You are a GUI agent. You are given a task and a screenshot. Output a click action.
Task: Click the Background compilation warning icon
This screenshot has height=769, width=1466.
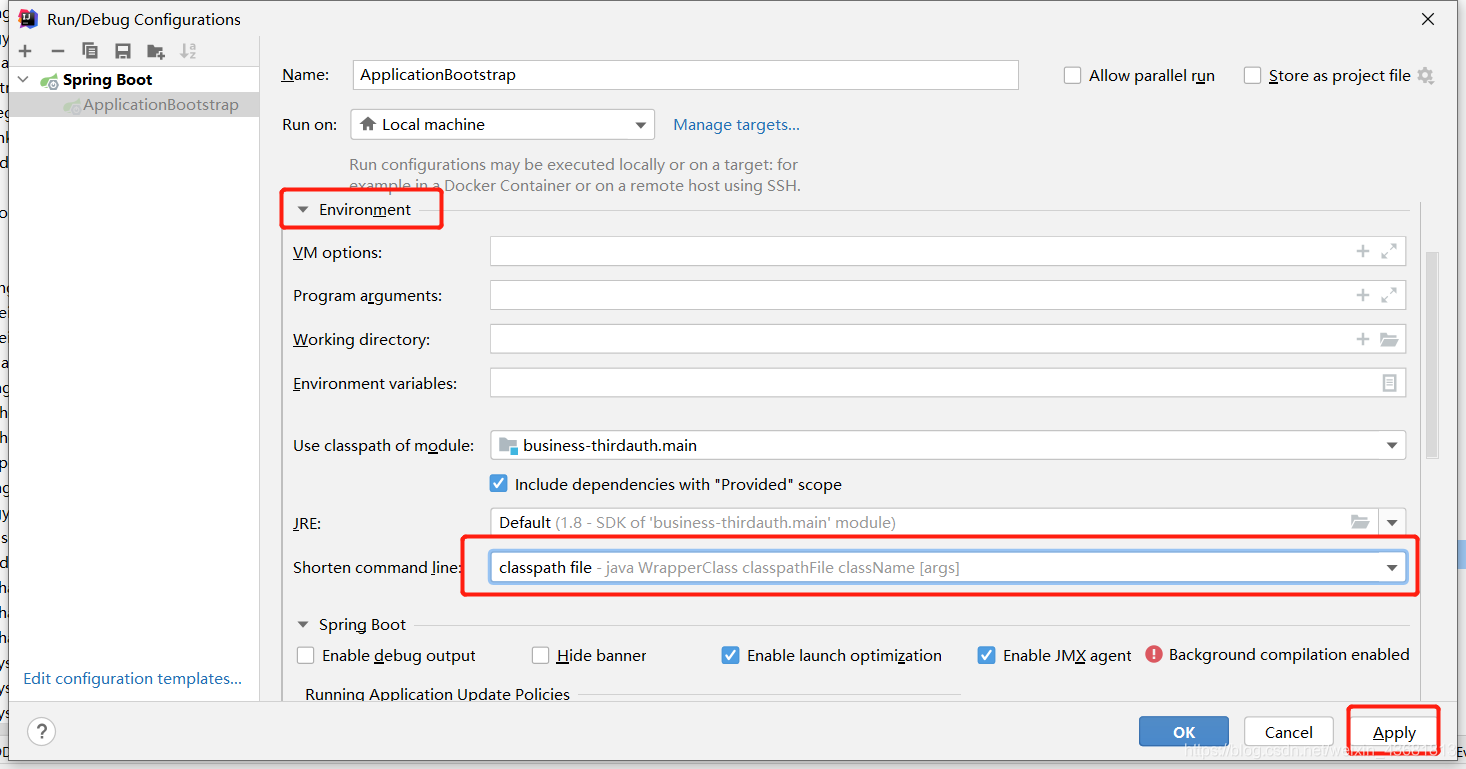1154,655
